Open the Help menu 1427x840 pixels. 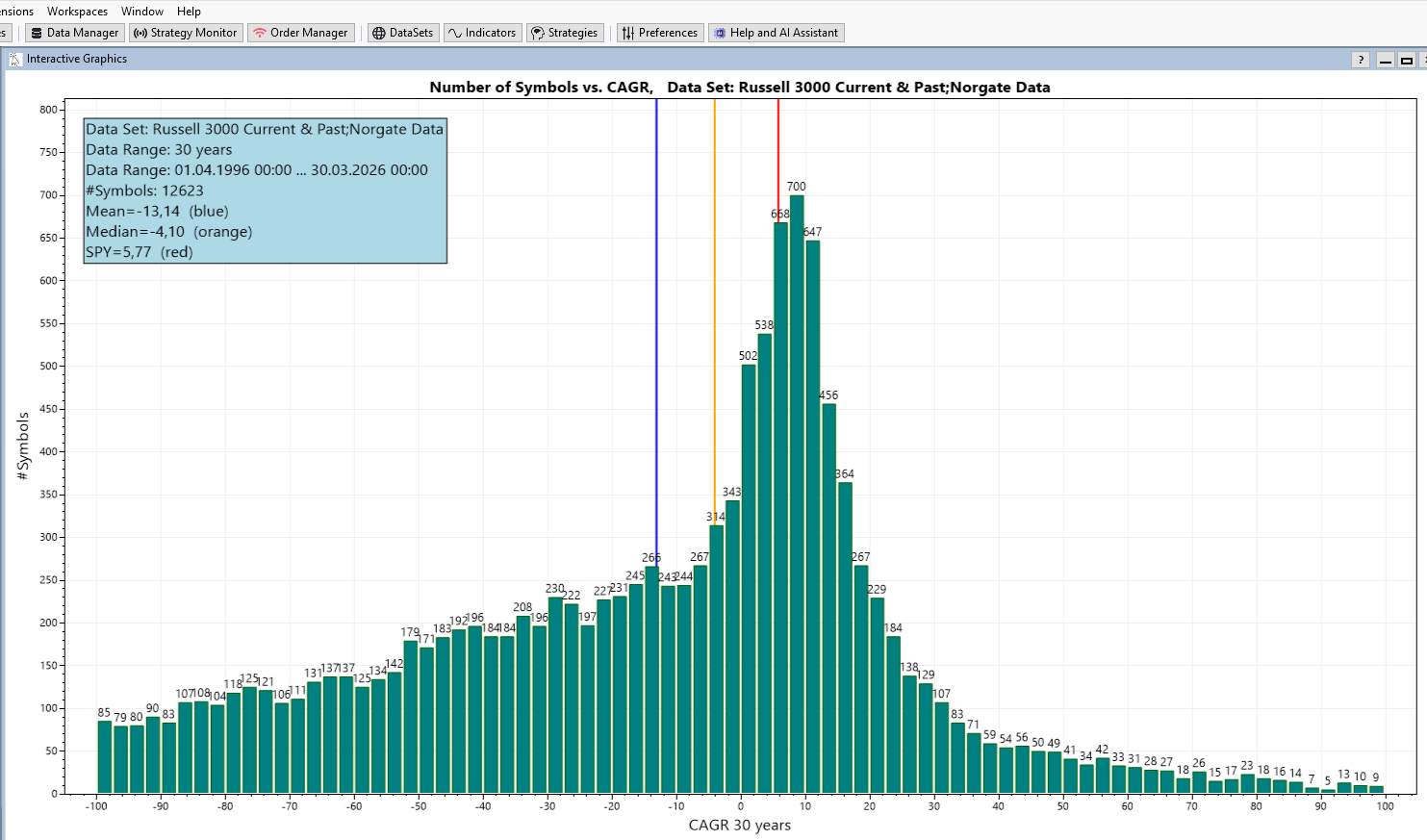pos(189,12)
